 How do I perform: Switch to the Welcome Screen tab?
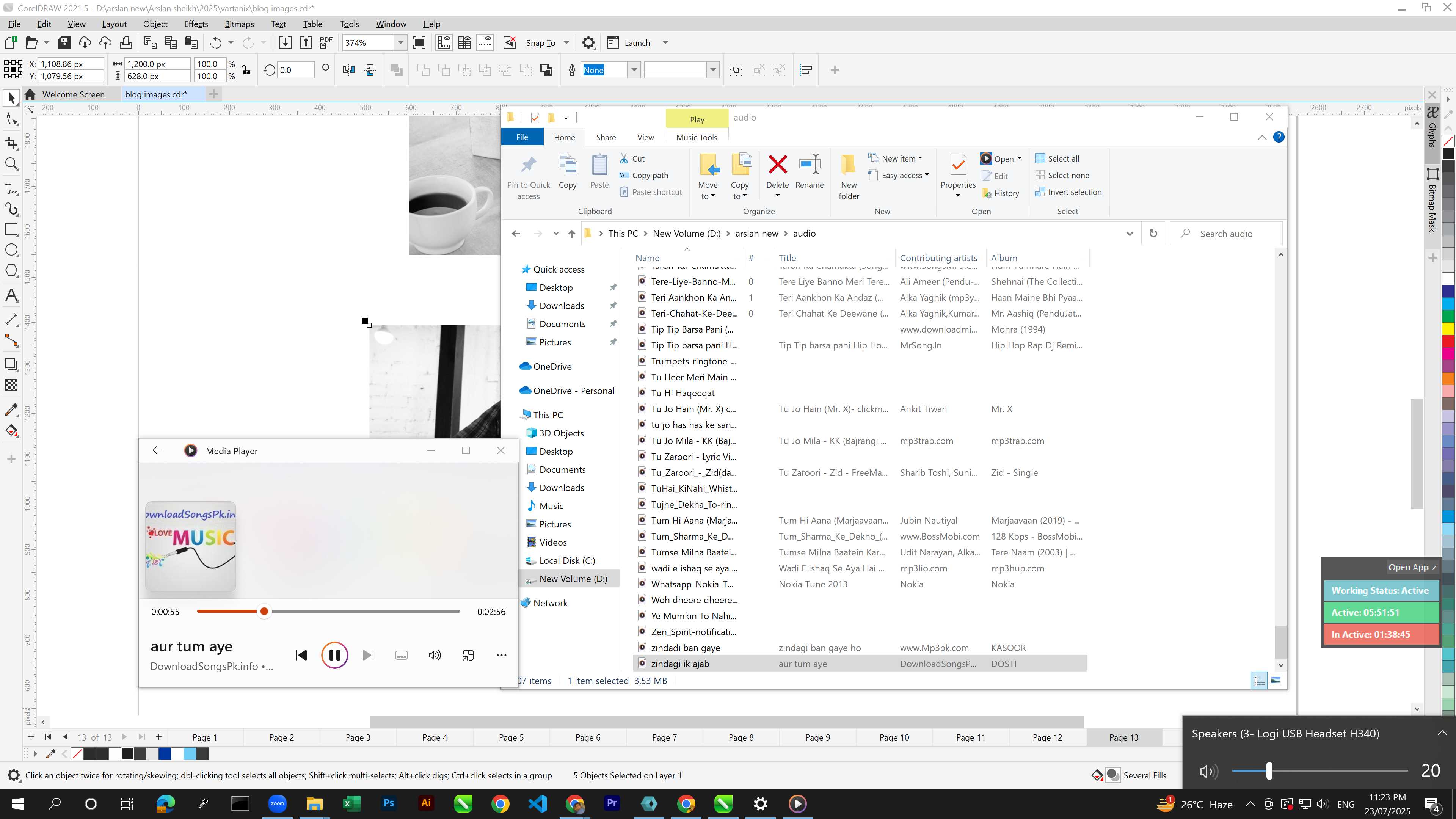tap(74, 94)
